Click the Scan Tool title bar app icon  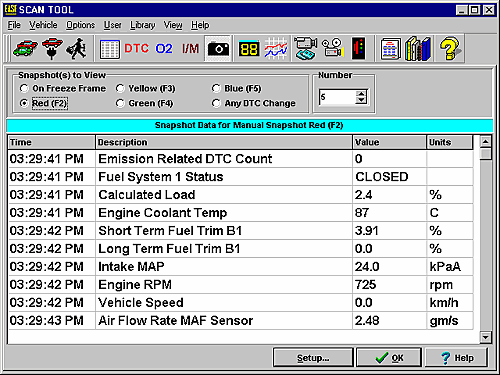(10, 9)
